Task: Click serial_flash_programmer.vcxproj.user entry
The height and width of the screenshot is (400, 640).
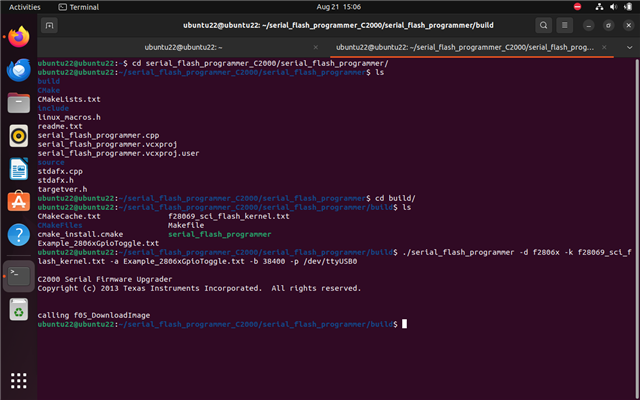Action: 118,153
